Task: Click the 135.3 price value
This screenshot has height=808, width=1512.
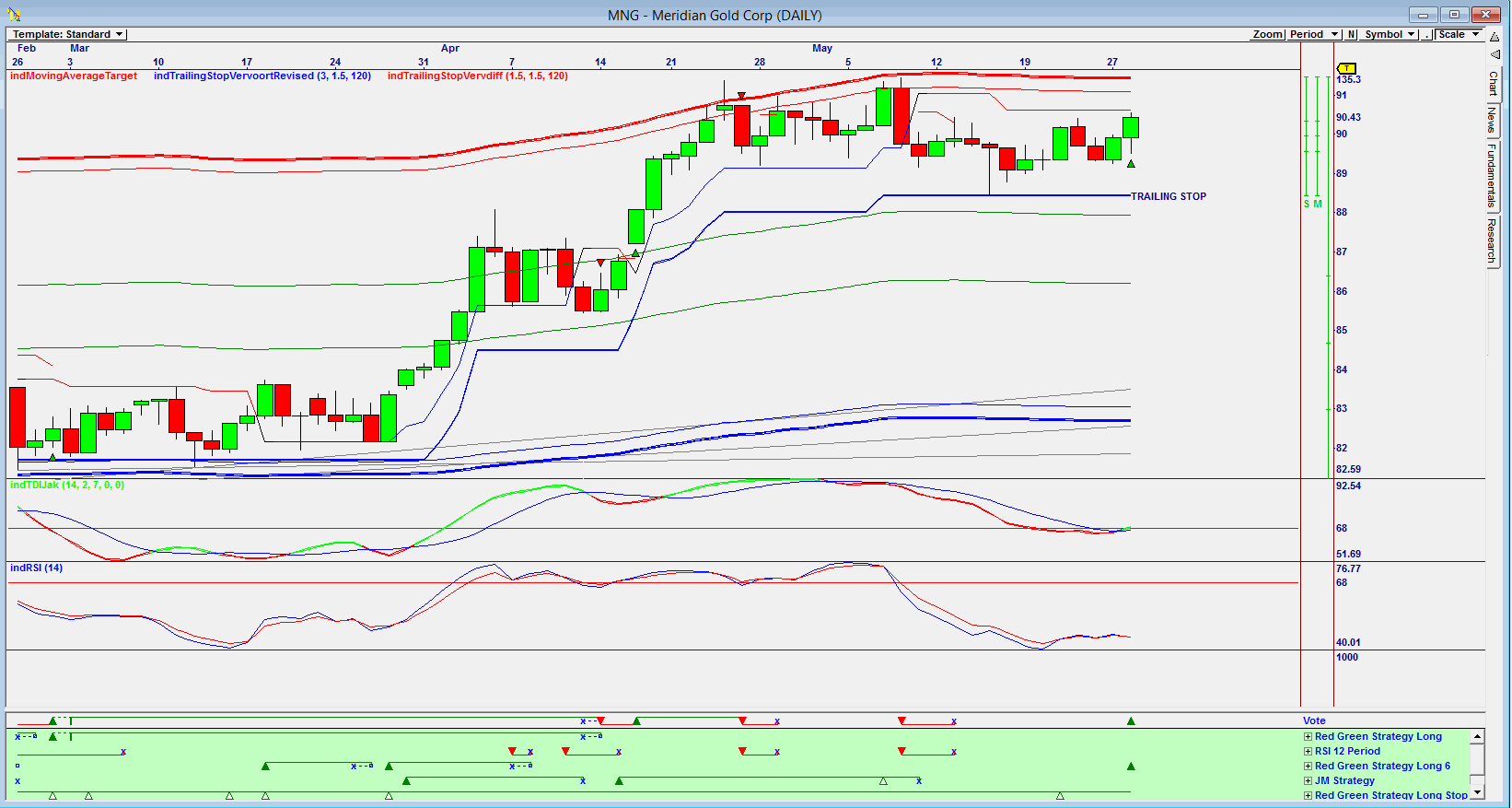Action: (x=1348, y=79)
